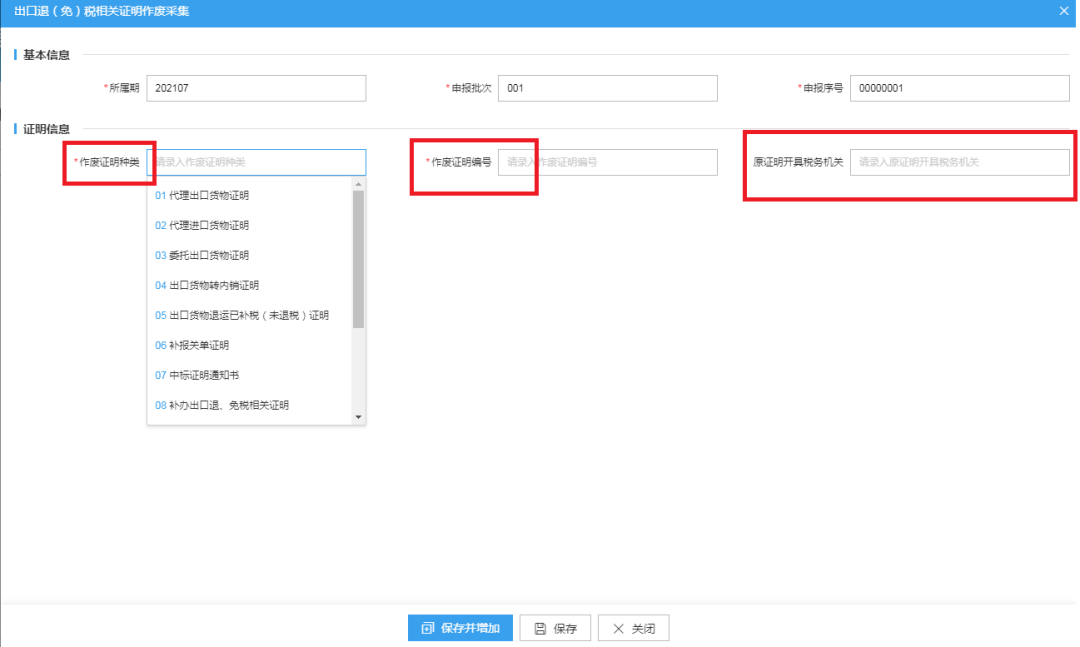This screenshot has height=647, width=1080.
Task: Click the floppy disk save icon
Action: pos(540,628)
